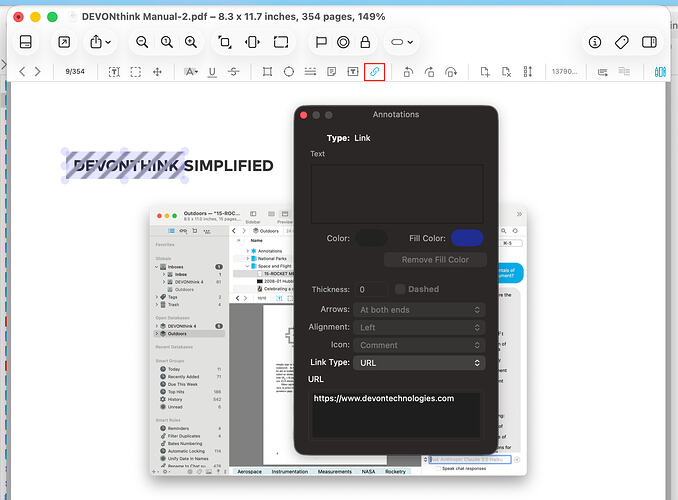Toggle the document lock icon
Screen dimensions: 678x500
tap(365, 42)
